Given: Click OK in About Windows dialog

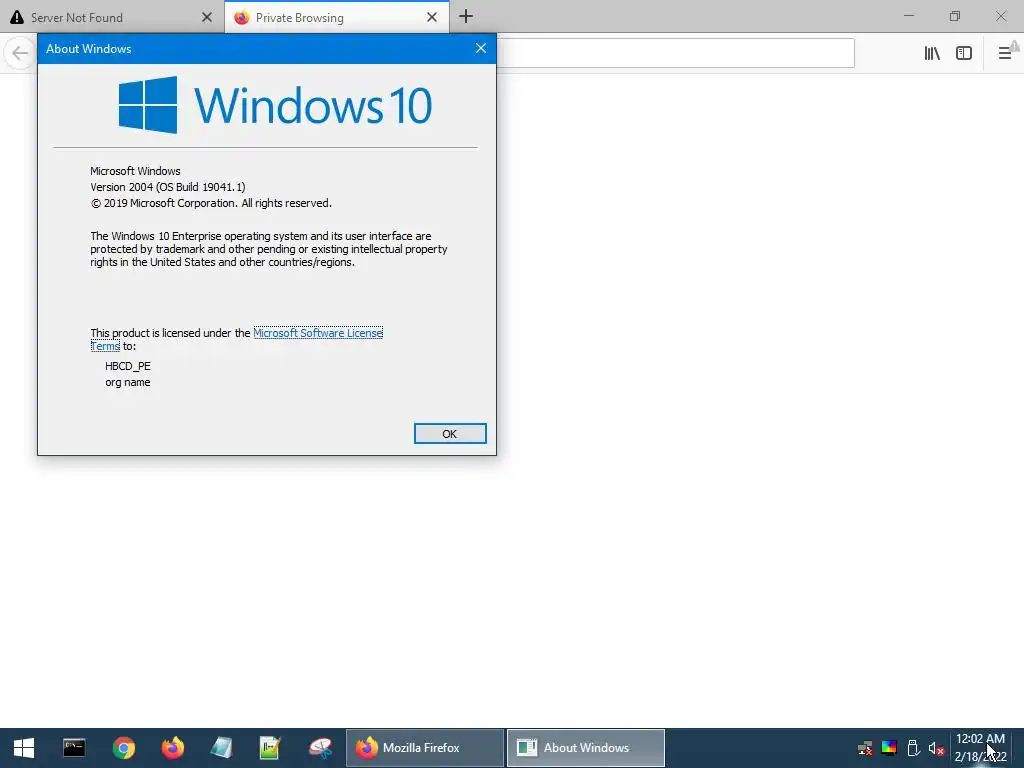Looking at the screenshot, I should tap(450, 434).
